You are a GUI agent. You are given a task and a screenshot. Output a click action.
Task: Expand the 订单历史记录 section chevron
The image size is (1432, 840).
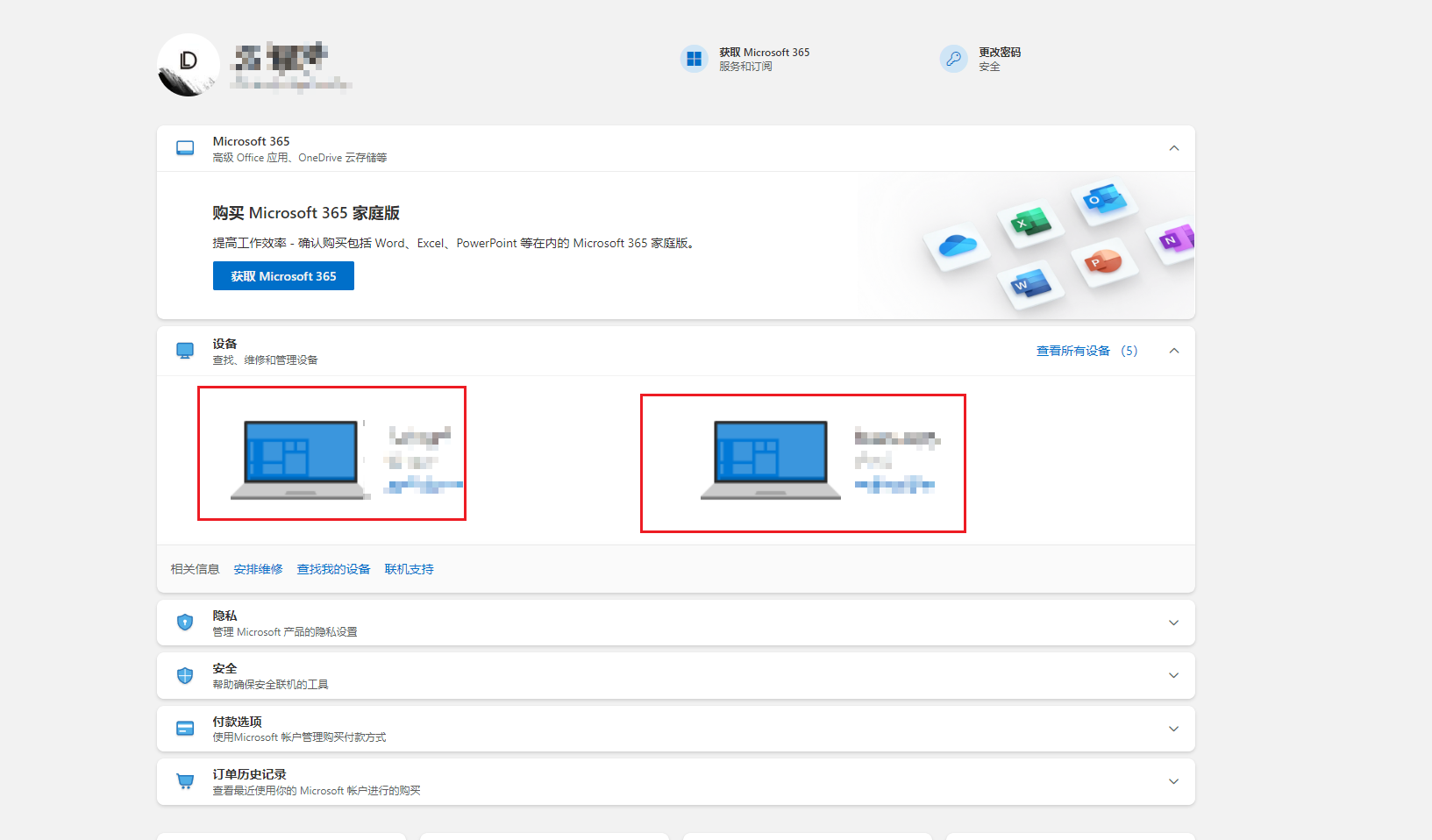pyautogui.click(x=1174, y=781)
